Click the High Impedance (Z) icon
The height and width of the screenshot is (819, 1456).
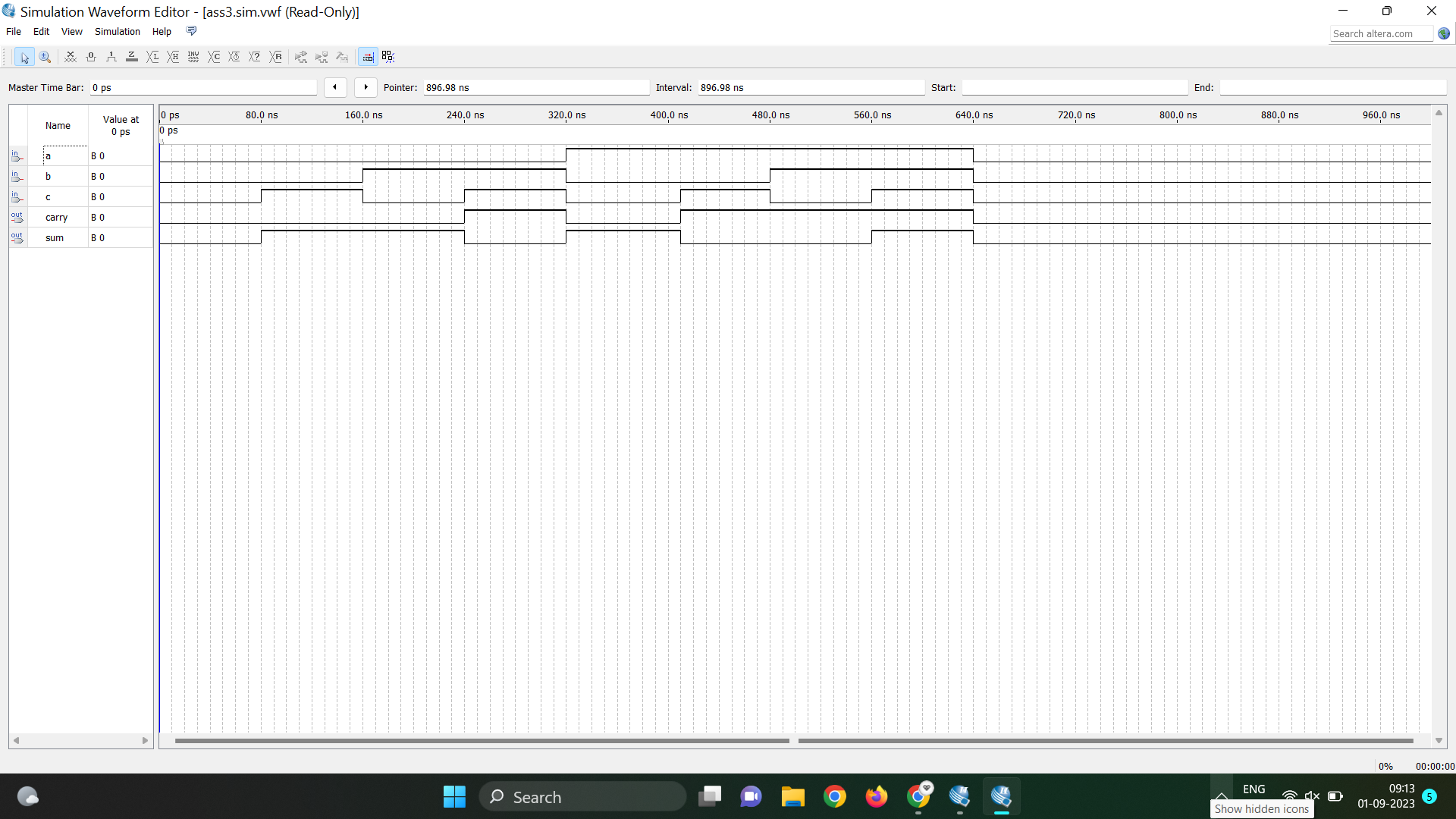(x=132, y=57)
